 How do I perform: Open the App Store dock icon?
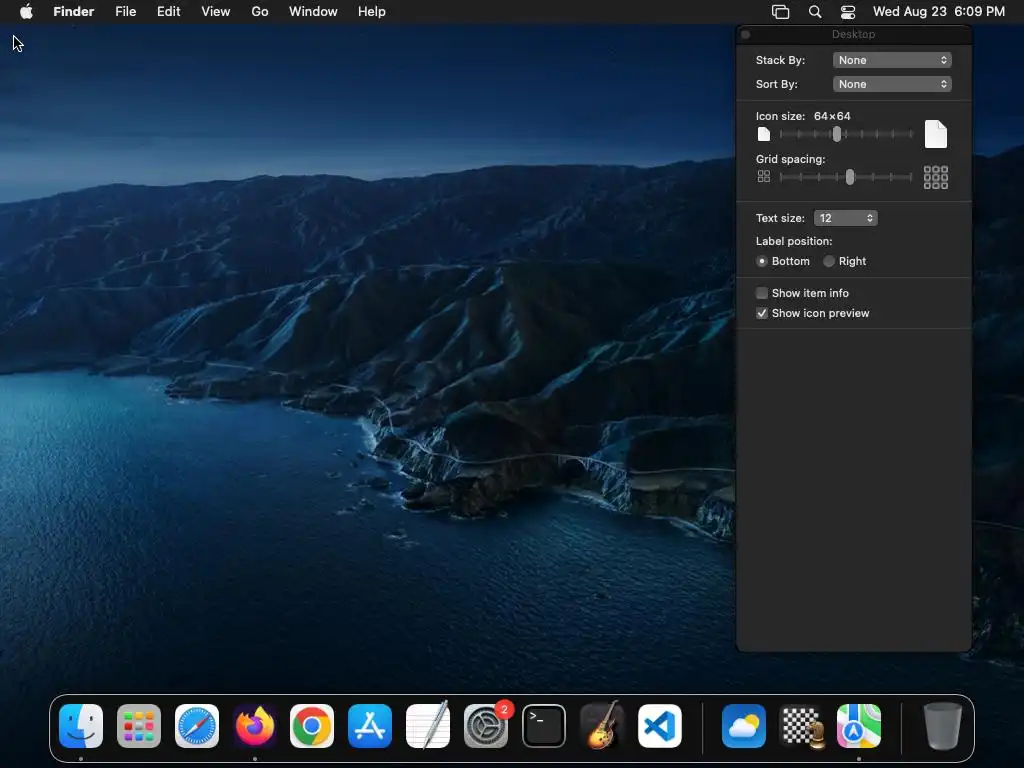click(370, 726)
